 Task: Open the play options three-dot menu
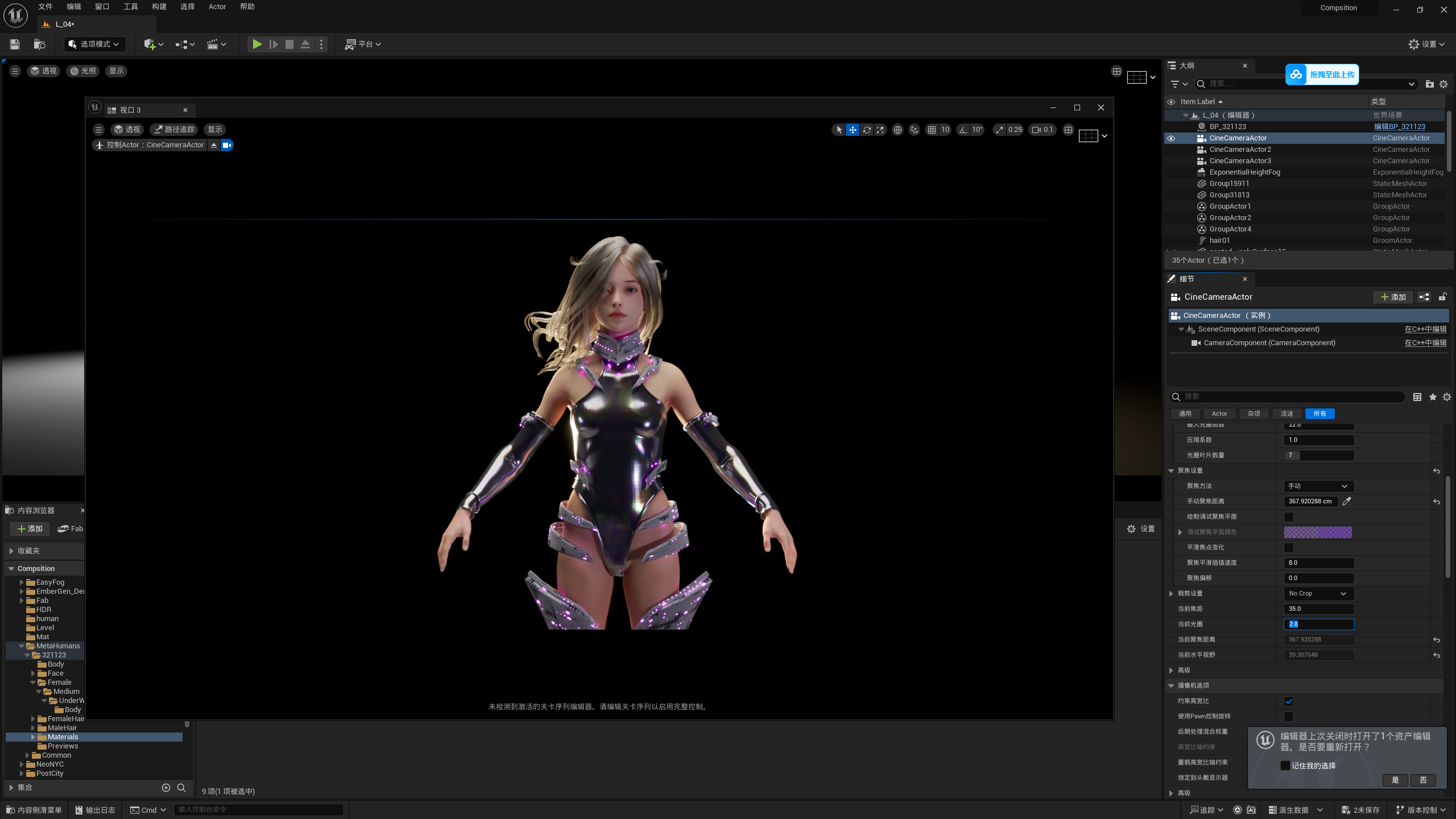(321, 44)
